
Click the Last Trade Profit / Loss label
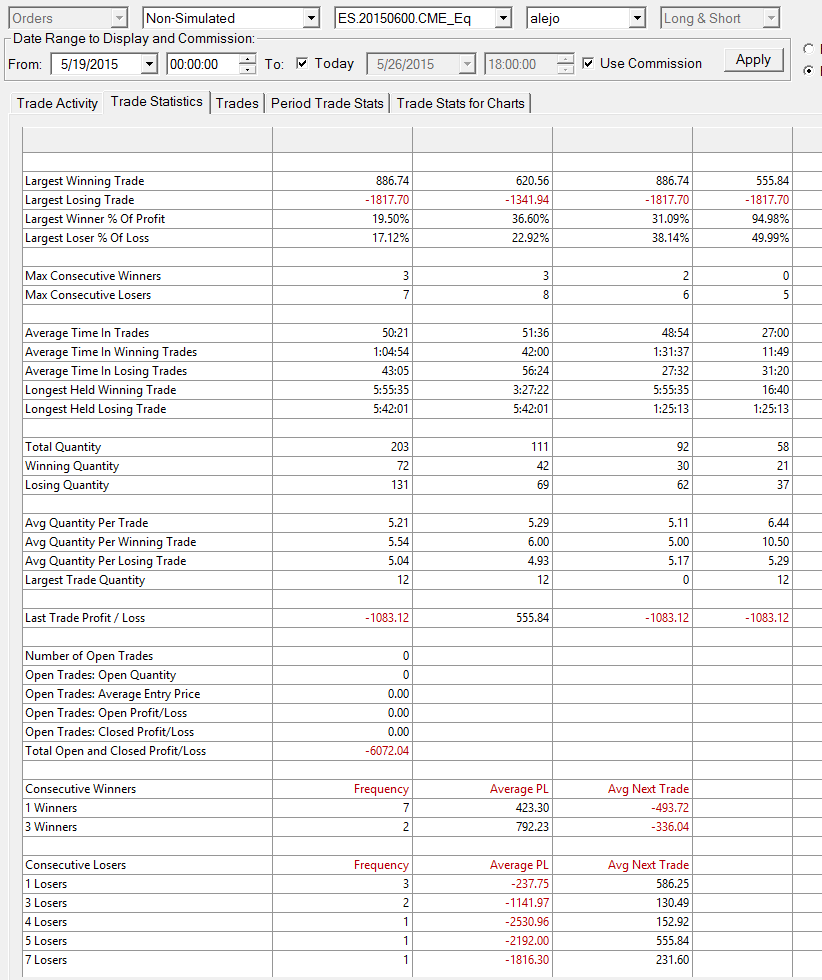[85, 618]
